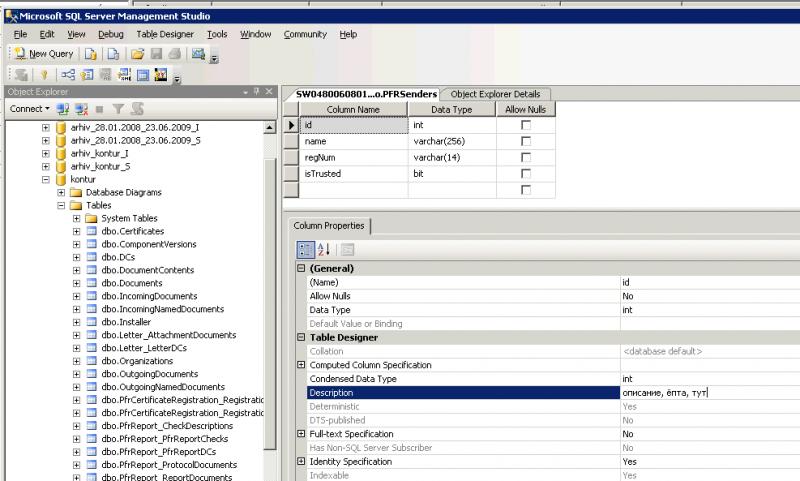This screenshot has height=481, width=800.
Task: Click Generate Change Script icon
Action: (21, 75)
